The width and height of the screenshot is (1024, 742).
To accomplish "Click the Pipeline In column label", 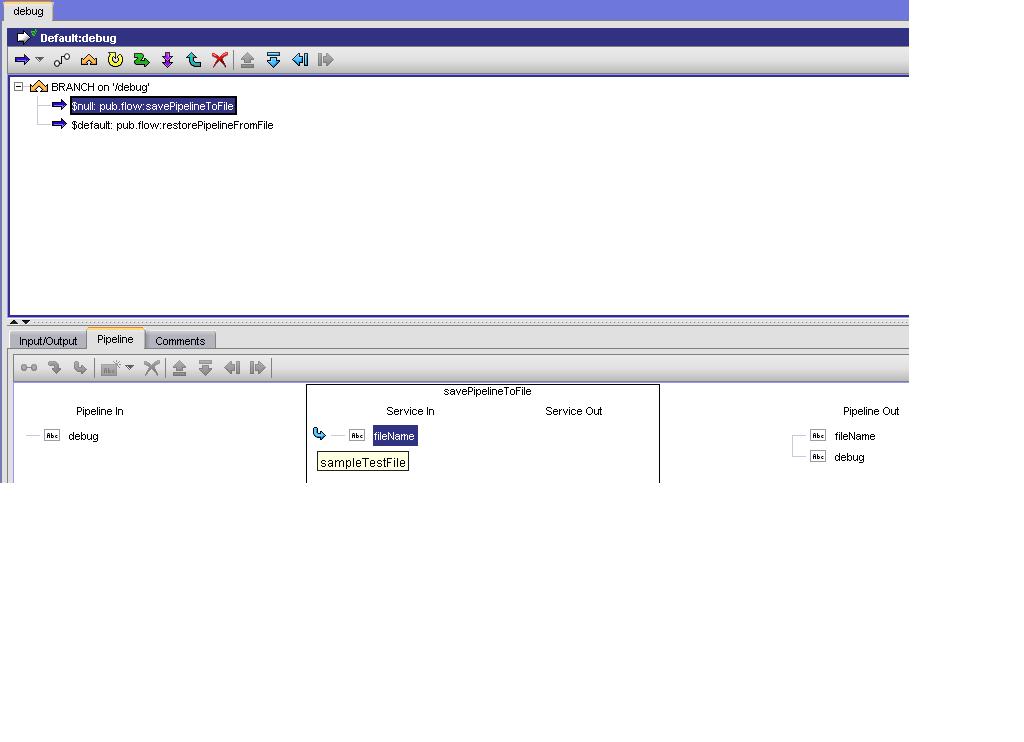I will (99, 411).
